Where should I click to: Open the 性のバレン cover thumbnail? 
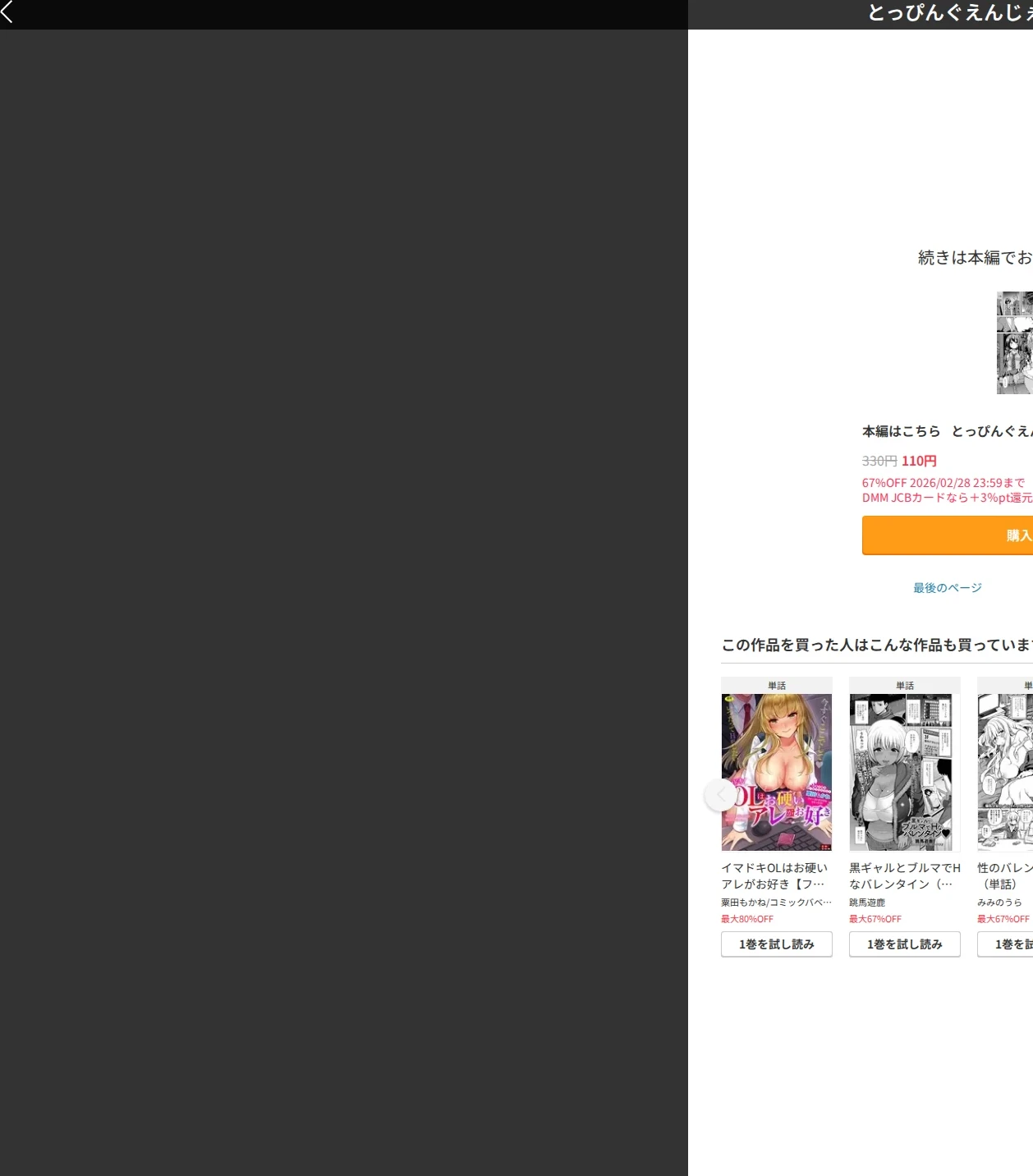(x=1005, y=772)
